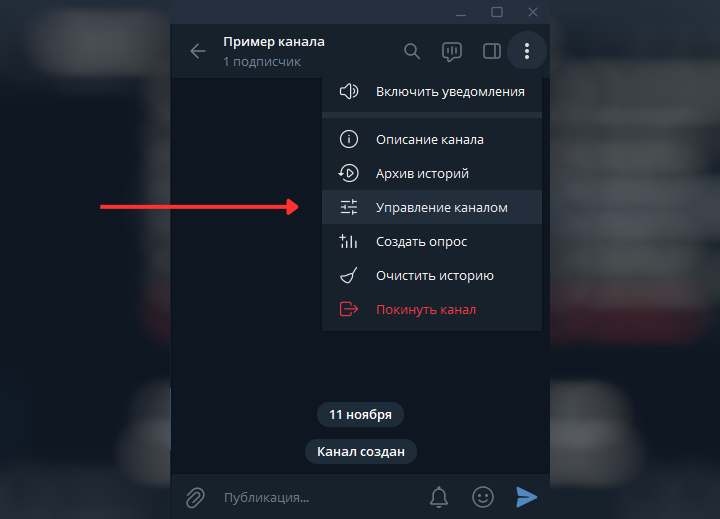Choose 'Очистить историю' in the menu
Screen dimensions: 720x519
tap(432, 275)
